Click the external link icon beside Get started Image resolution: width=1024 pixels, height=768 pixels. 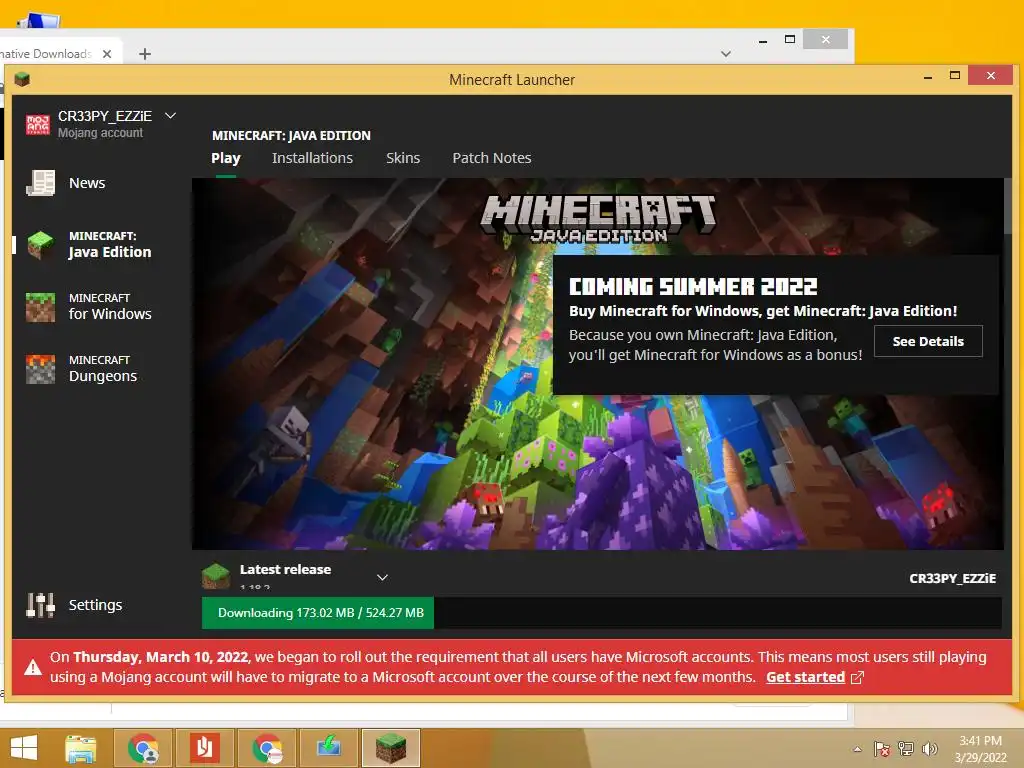(x=857, y=678)
